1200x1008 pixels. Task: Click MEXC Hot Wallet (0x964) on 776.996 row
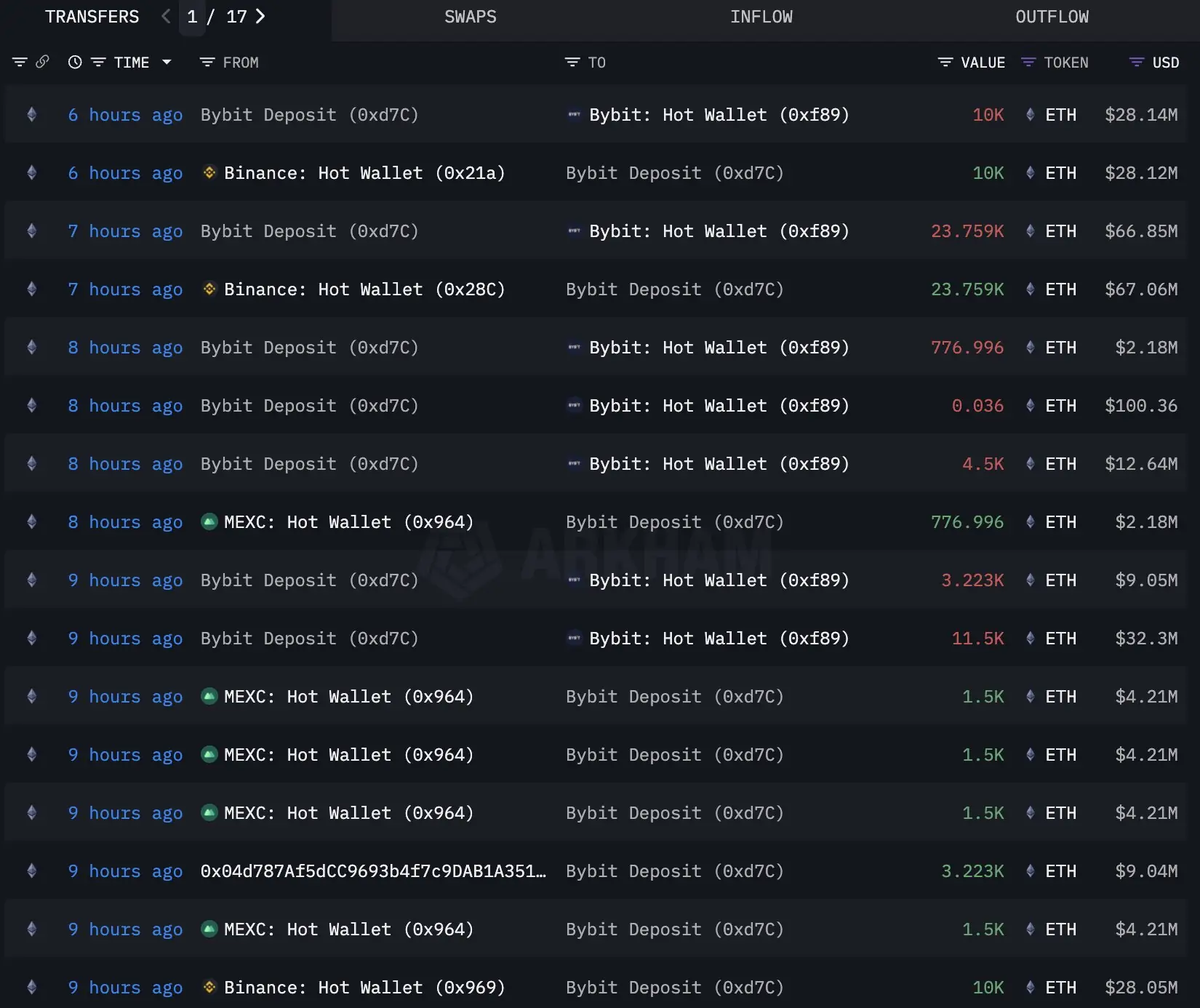point(349,522)
